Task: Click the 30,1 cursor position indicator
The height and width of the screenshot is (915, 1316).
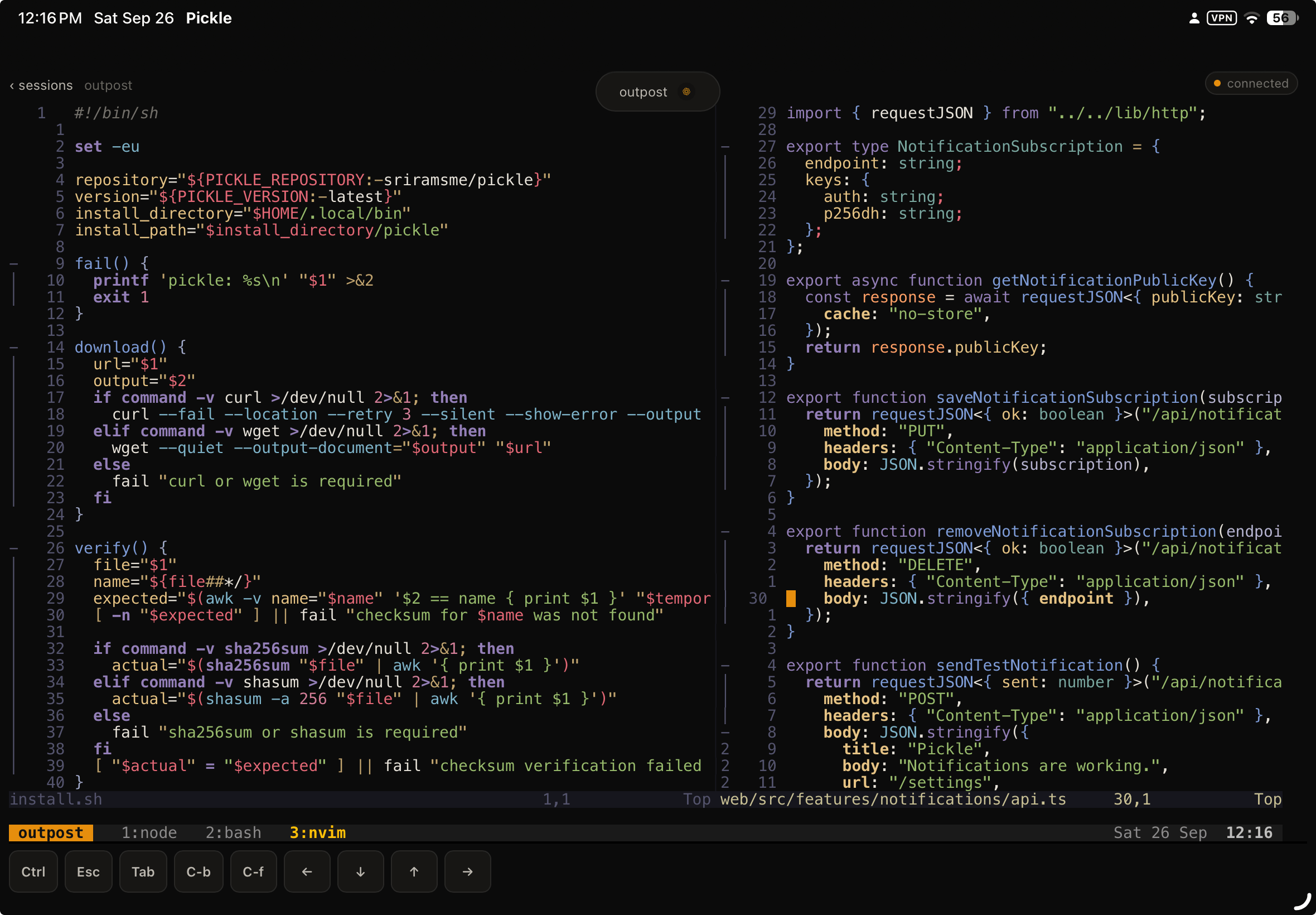Action: click(x=1131, y=799)
